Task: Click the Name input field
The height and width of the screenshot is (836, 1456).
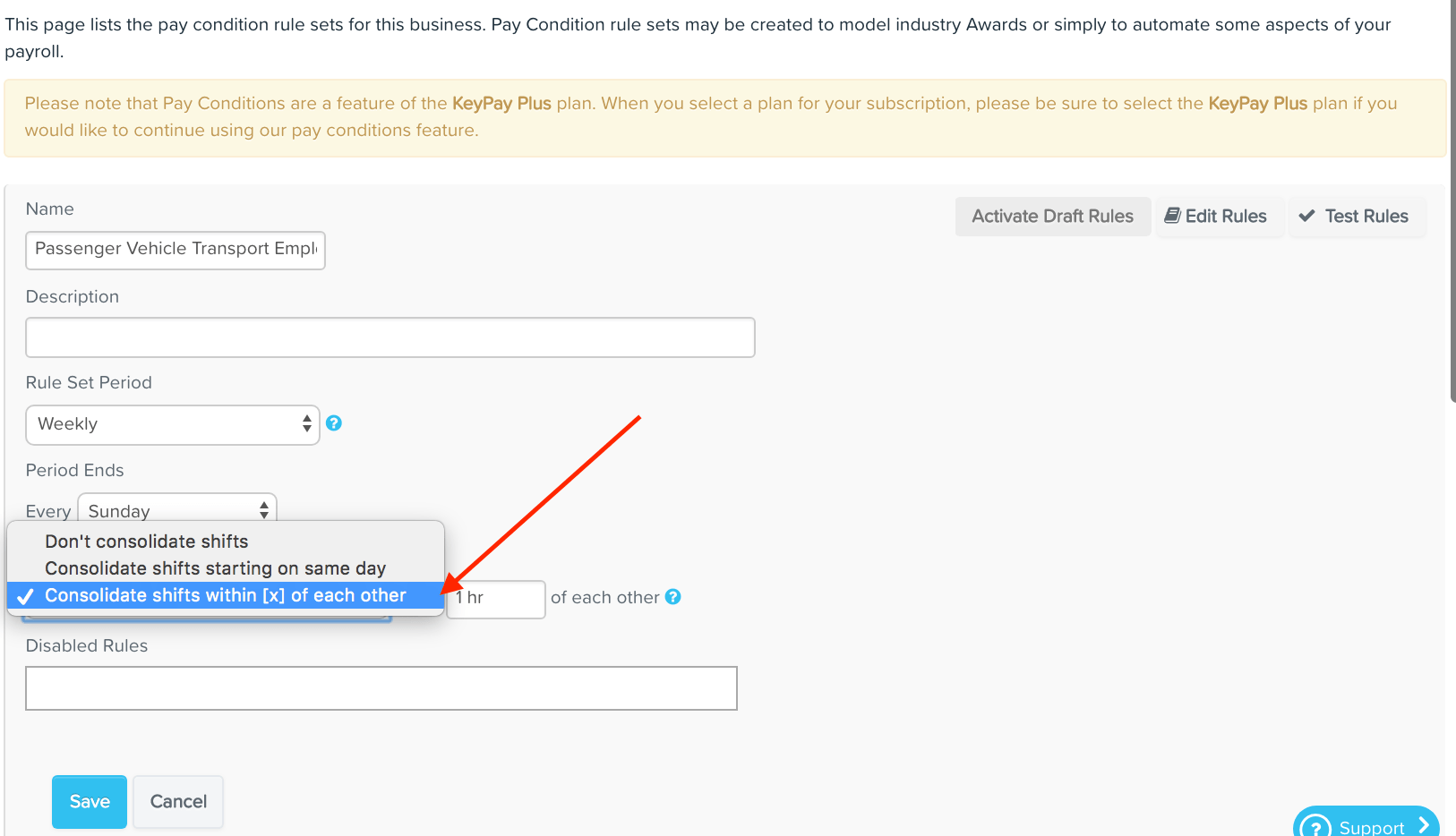Action: pos(176,250)
